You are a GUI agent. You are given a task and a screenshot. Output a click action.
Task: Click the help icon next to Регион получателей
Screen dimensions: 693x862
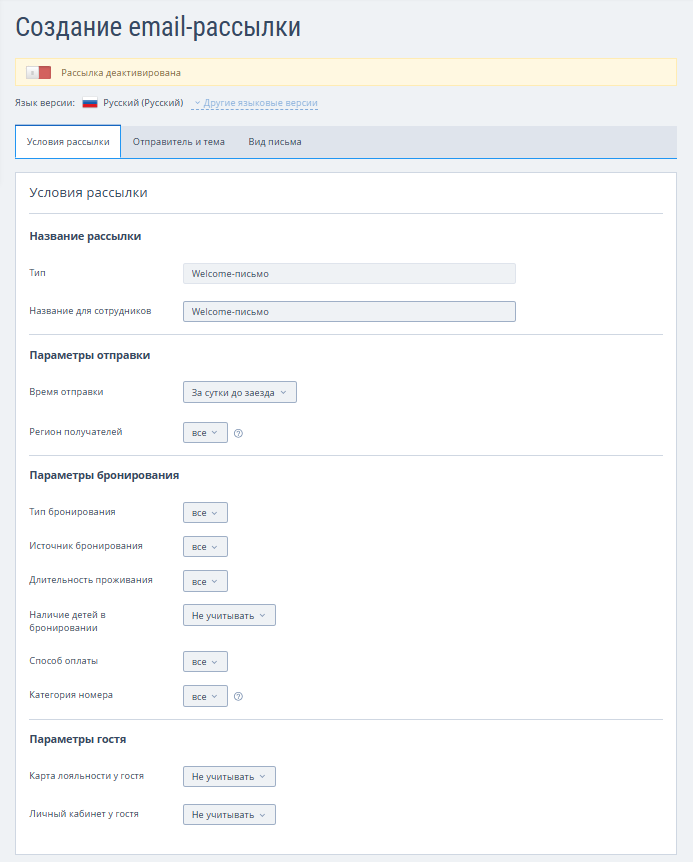point(238,433)
